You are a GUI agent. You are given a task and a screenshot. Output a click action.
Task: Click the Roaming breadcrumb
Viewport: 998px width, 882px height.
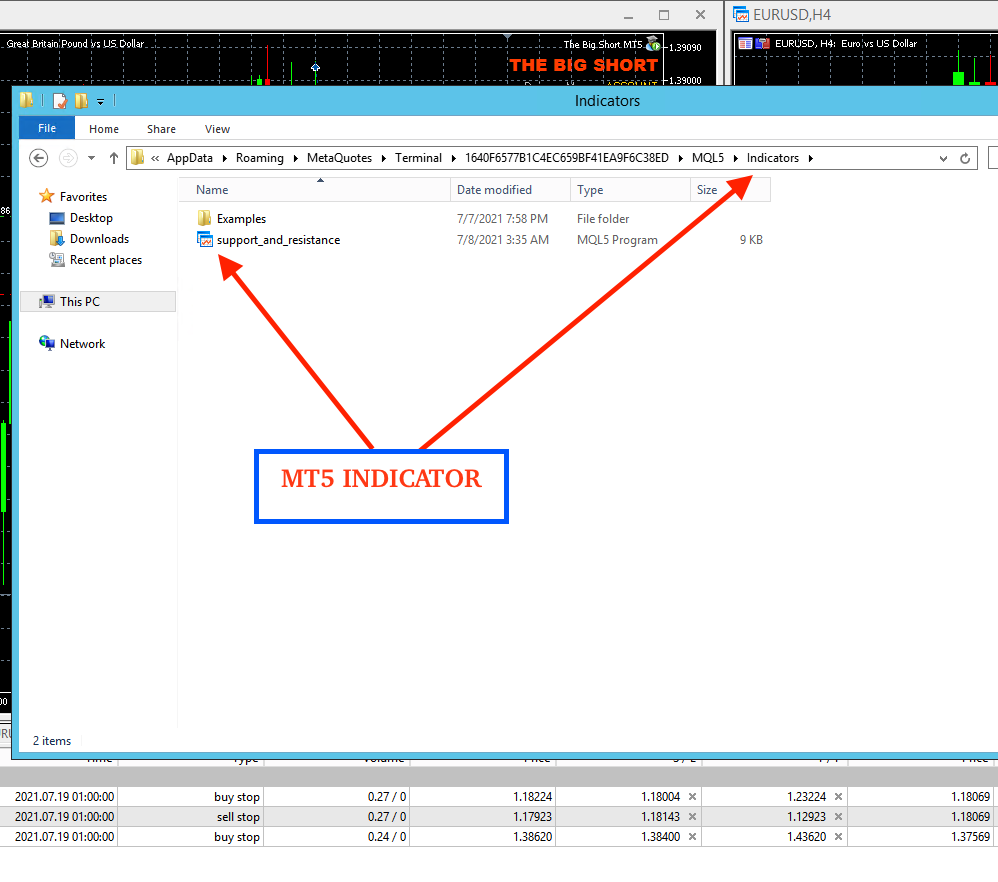coord(260,158)
